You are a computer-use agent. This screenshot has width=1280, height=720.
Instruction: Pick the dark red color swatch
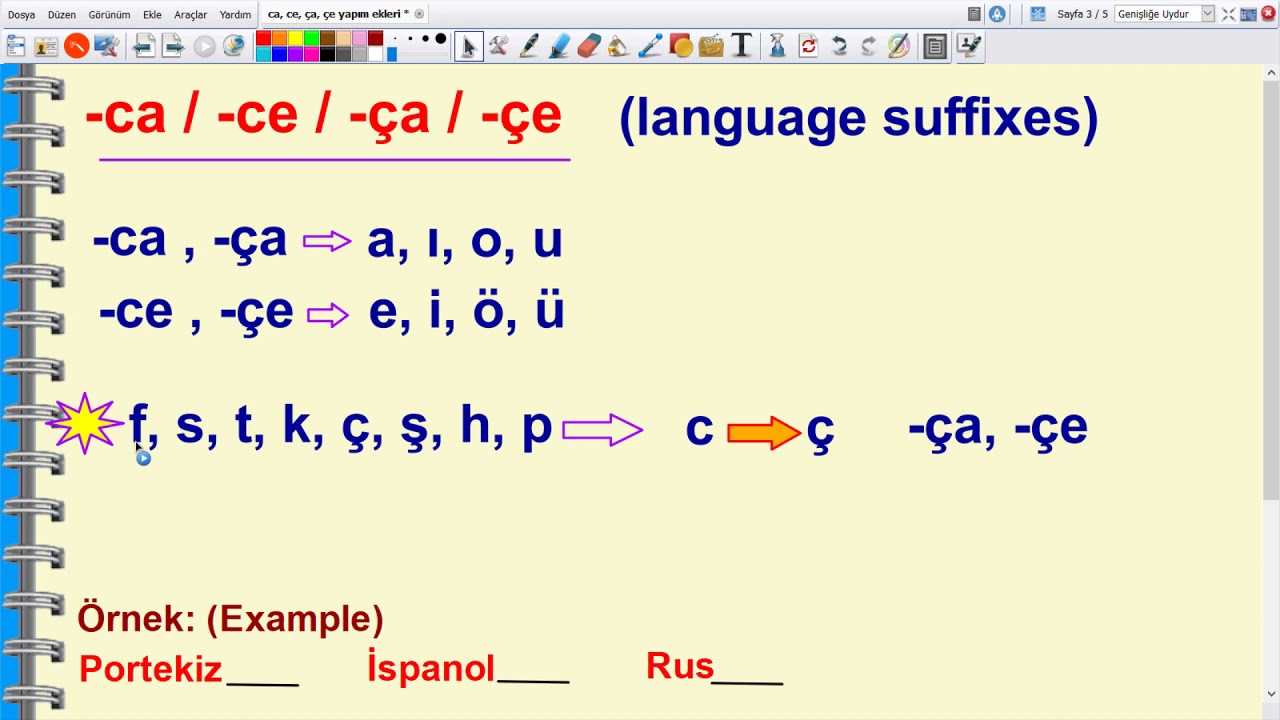(x=375, y=38)
